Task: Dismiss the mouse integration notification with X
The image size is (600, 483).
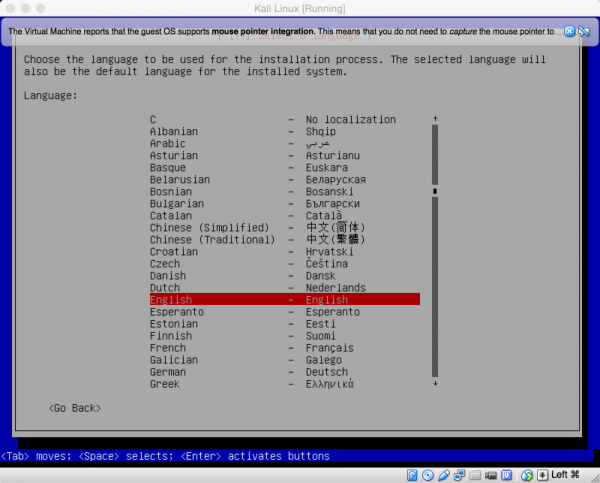Action: click(569, 31)
